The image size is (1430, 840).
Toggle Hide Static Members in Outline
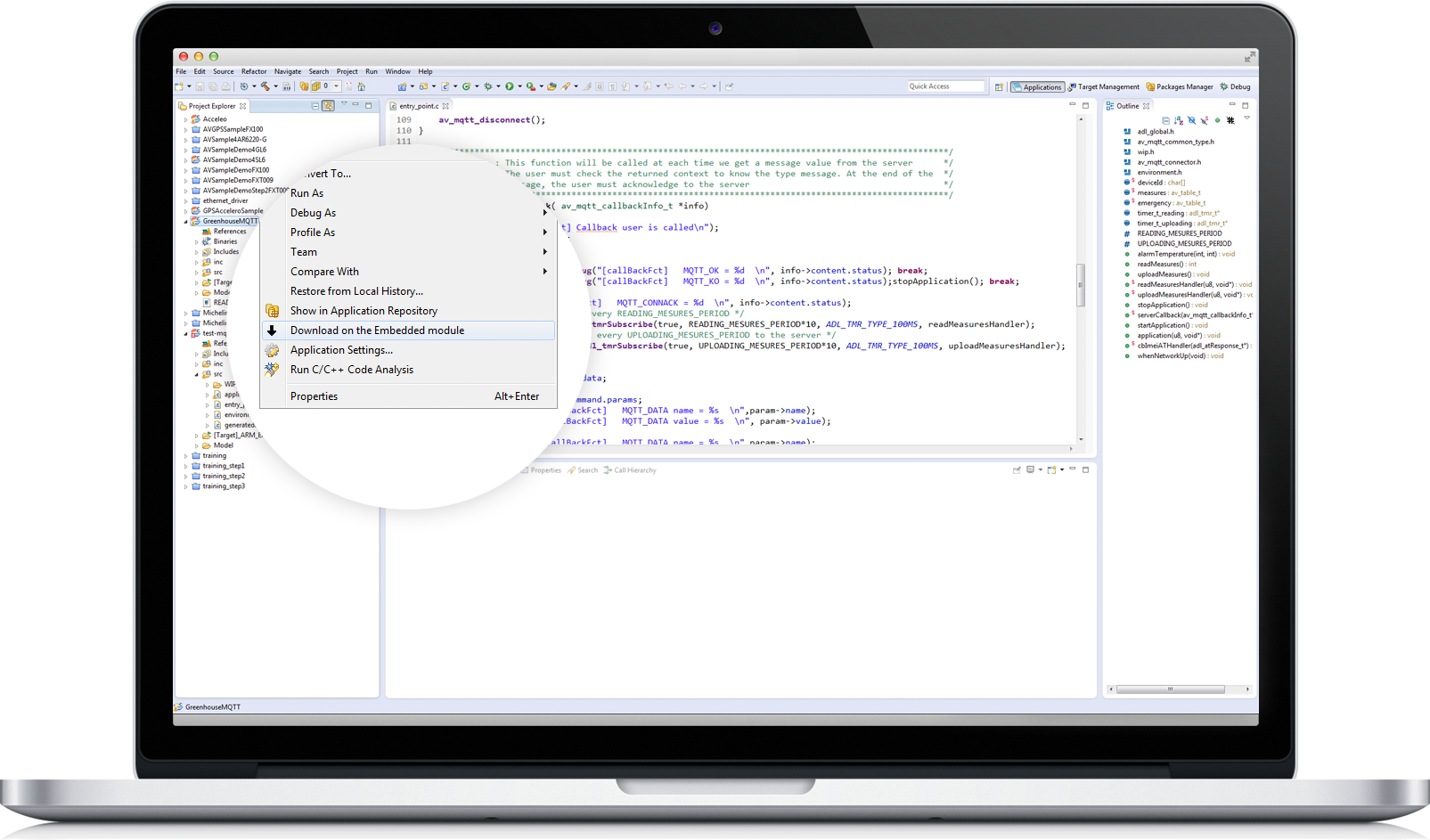(1204, 120)
